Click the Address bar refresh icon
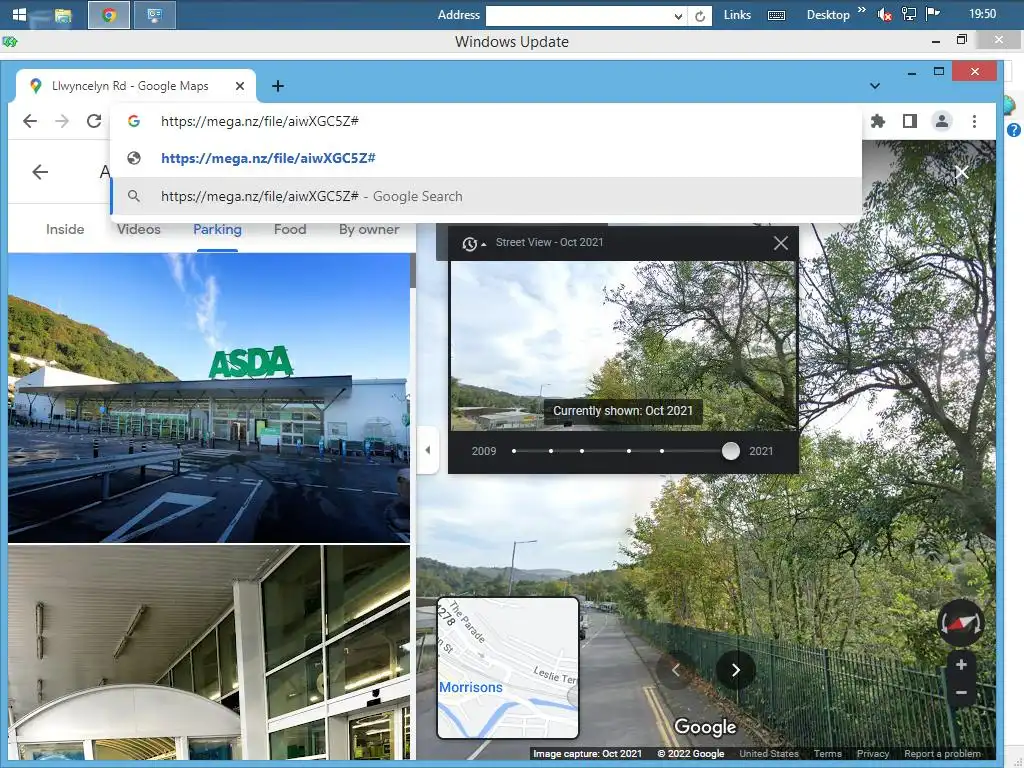Viewport: 1024px width, 768px height. point(699,16)
